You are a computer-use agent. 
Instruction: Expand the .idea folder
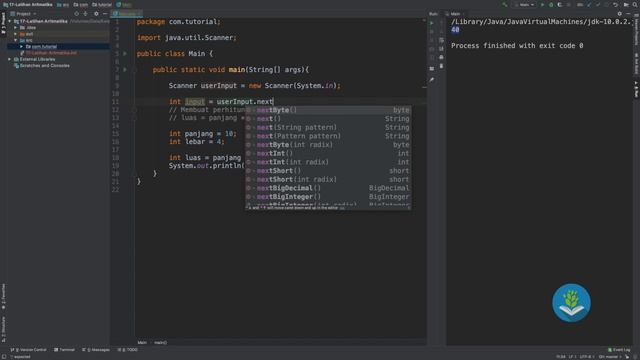pyautogui.click(x=16, y=27)
